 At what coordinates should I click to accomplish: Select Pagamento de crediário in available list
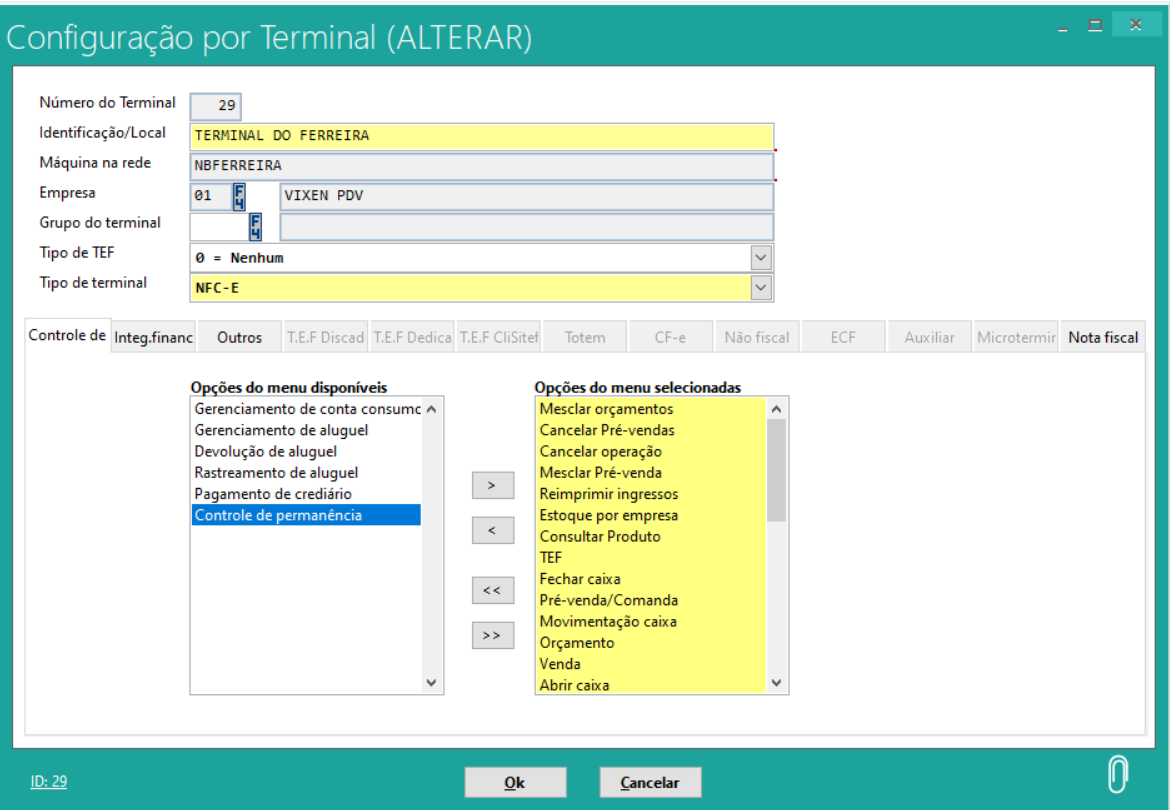(273, 494)
